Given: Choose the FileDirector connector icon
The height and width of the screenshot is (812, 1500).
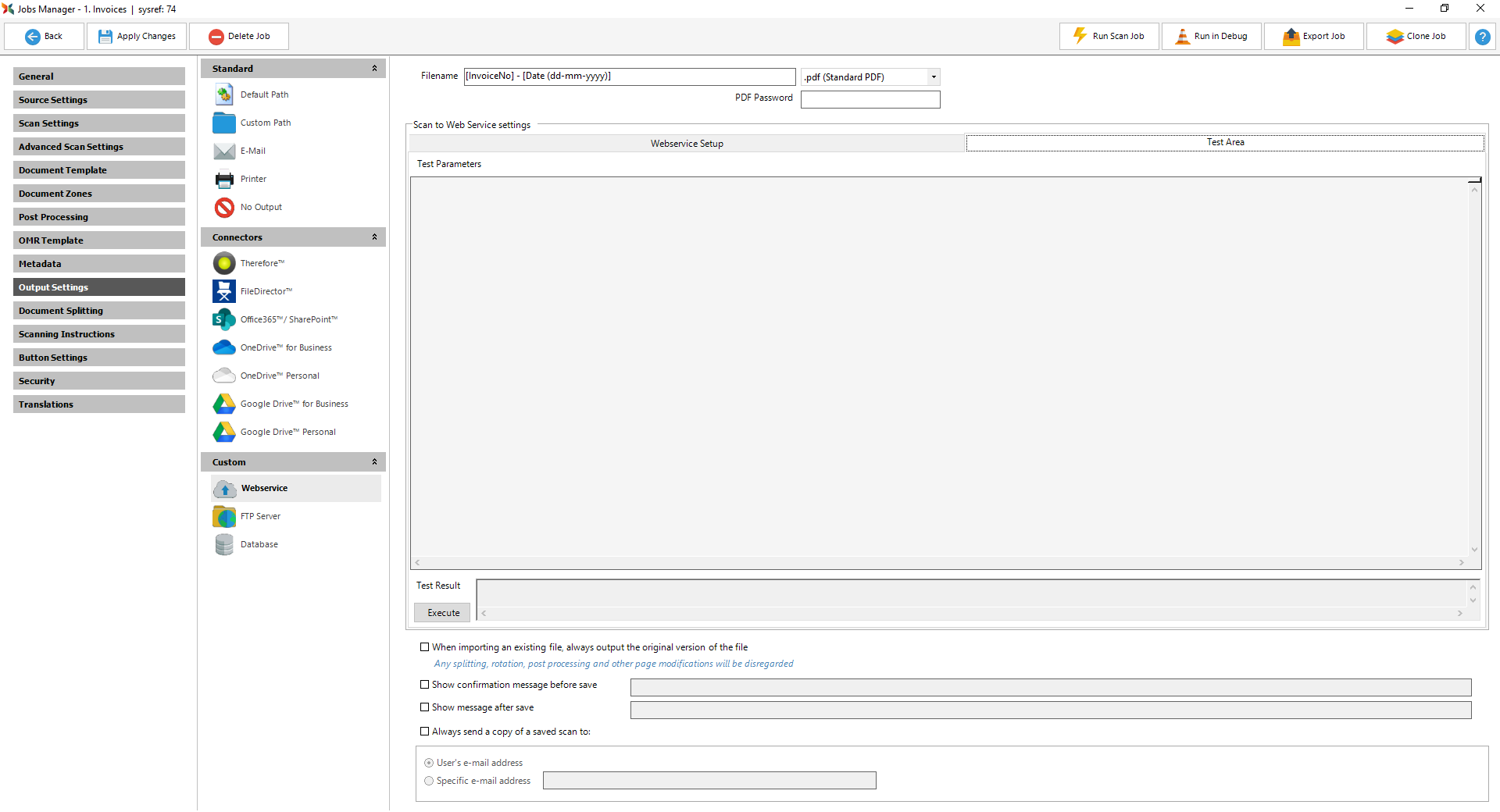Looking at the screenshot, I should point(224,291).
